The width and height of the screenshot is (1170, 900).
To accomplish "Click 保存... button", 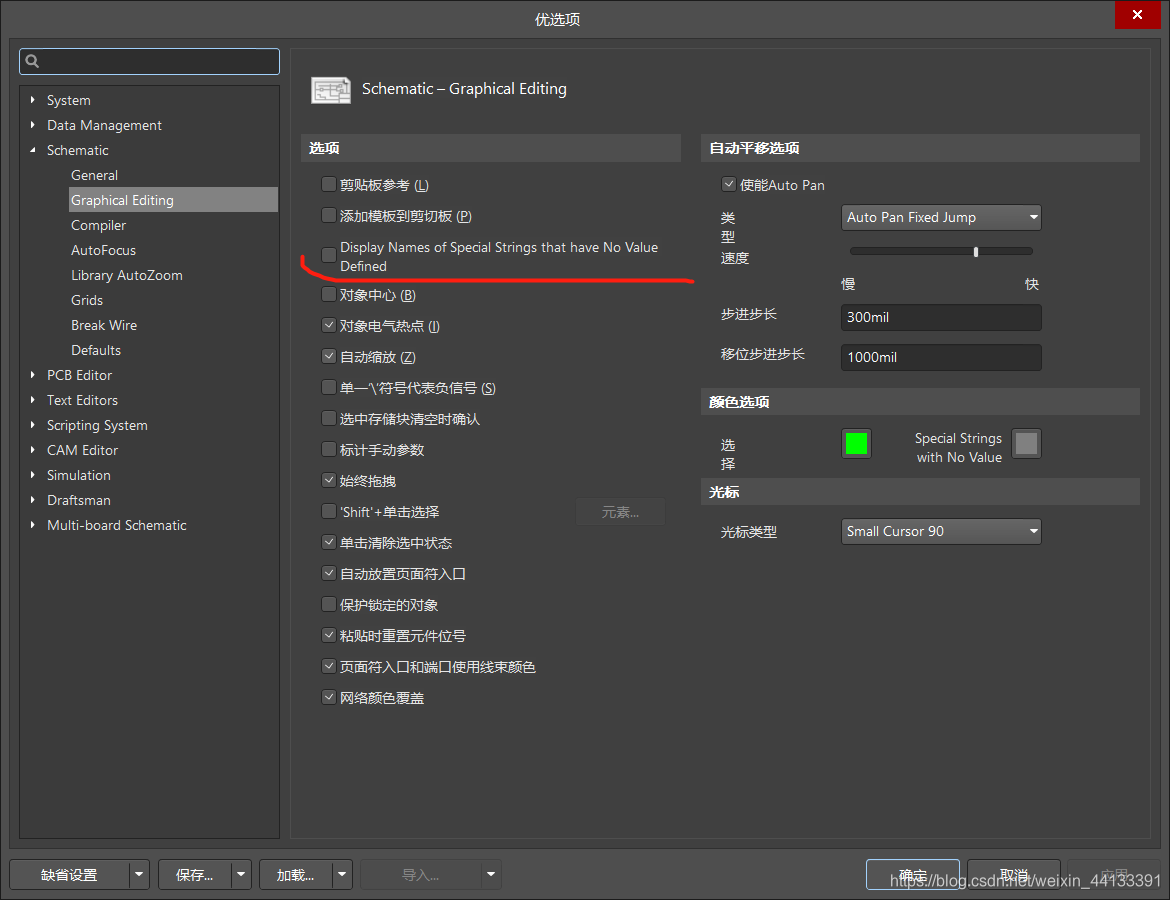I will 195,875.
